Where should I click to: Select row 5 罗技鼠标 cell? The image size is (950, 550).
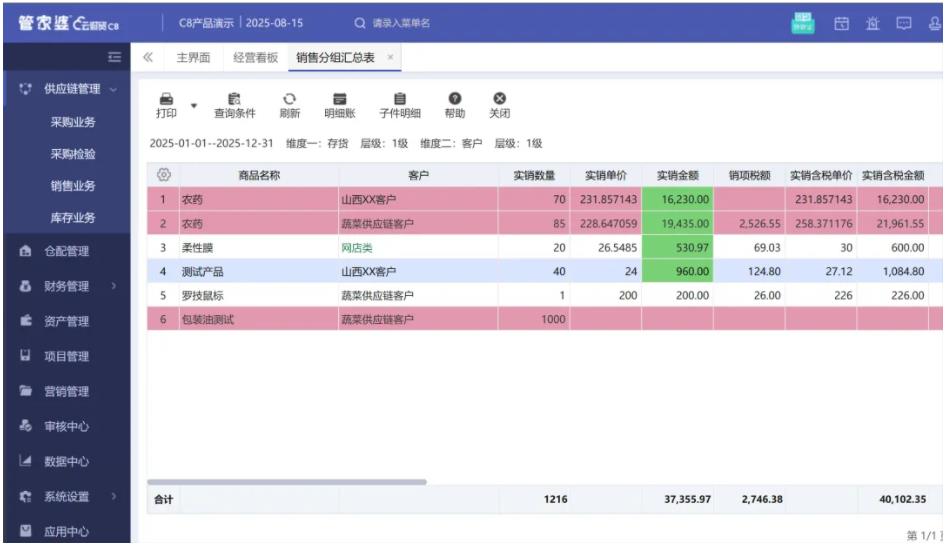point(259,296)
